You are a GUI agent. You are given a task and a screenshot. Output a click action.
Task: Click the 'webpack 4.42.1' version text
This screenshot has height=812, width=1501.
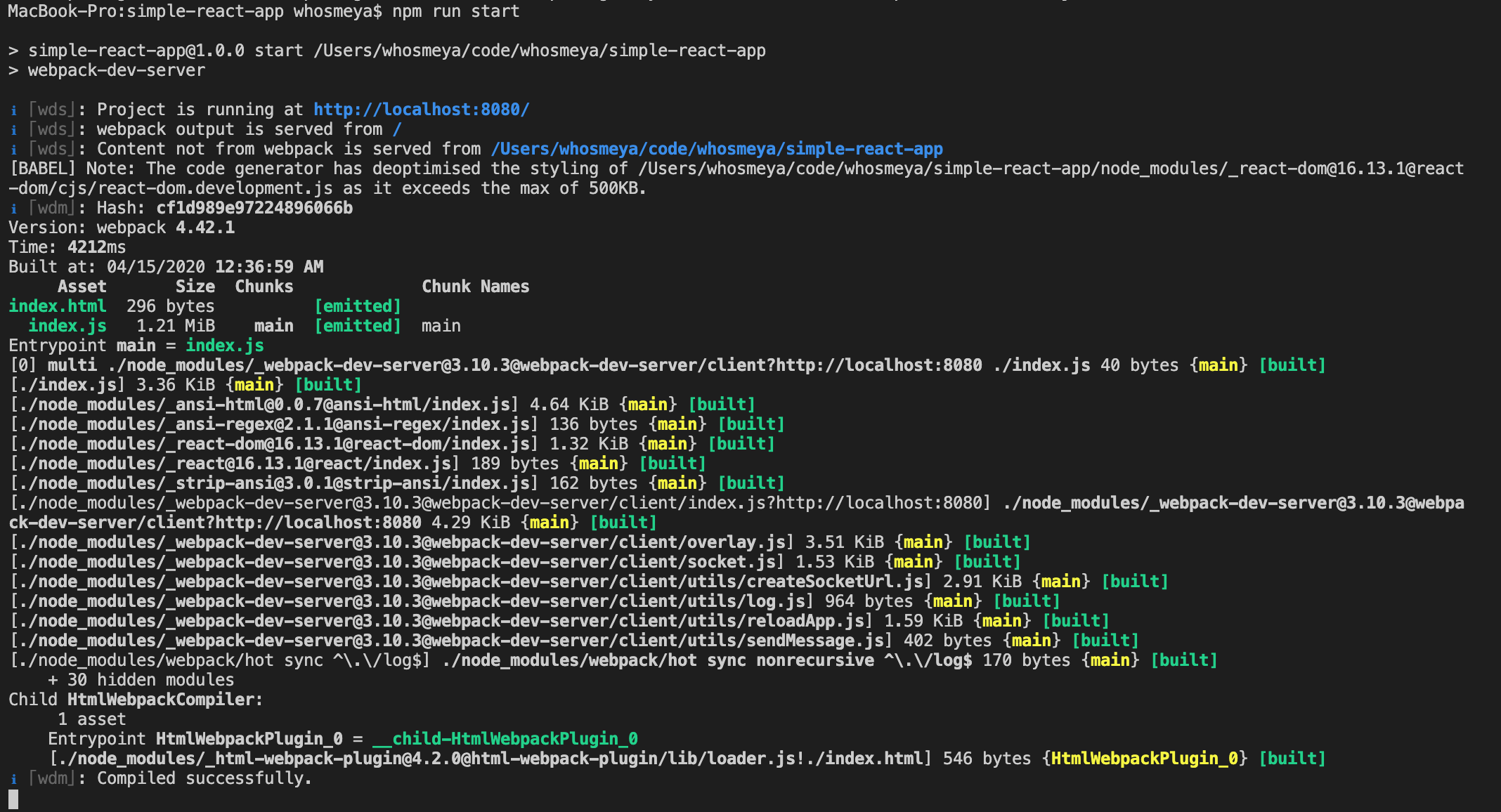coord(165,228)
